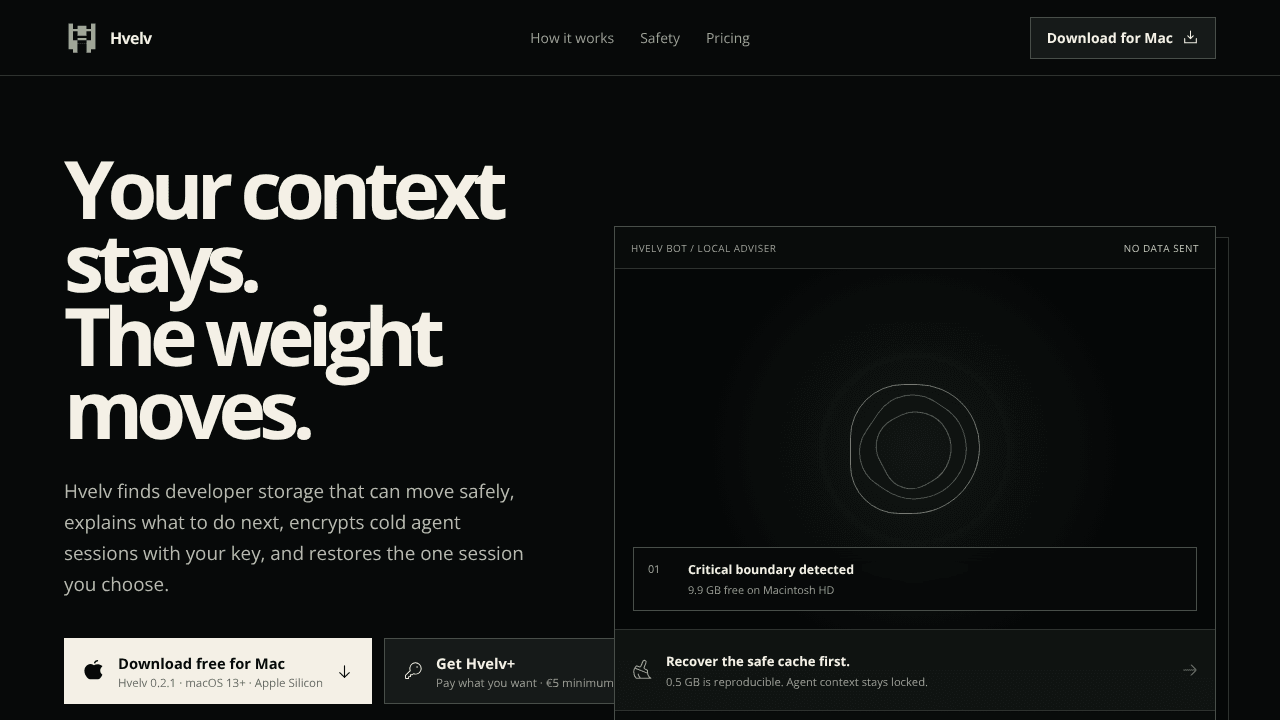This screenshot has height=720, width=1280.
Task: Click the HVELV BOT / LOCAL ADVISER label
Action: click(x=703, y=248)
